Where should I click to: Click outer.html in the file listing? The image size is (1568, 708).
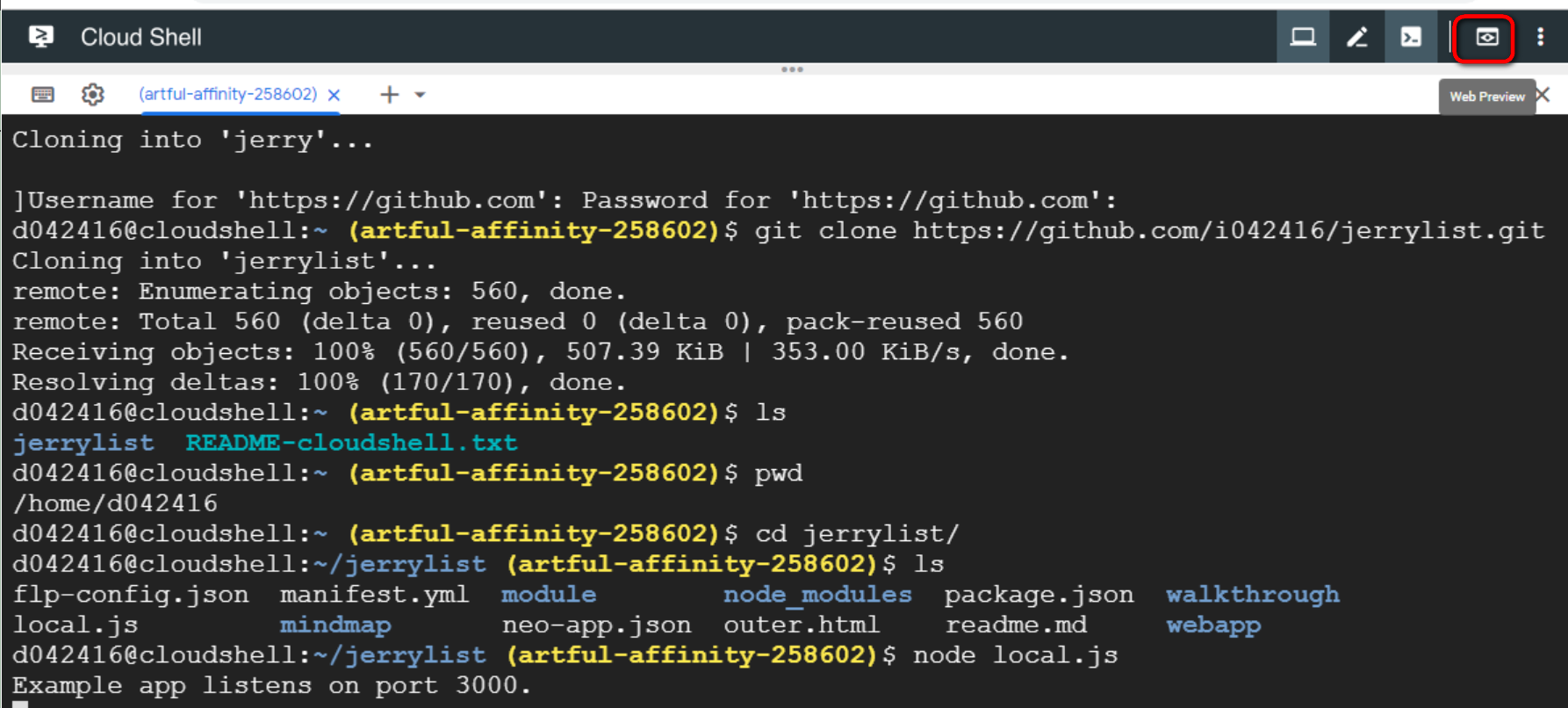pos(801,625)
